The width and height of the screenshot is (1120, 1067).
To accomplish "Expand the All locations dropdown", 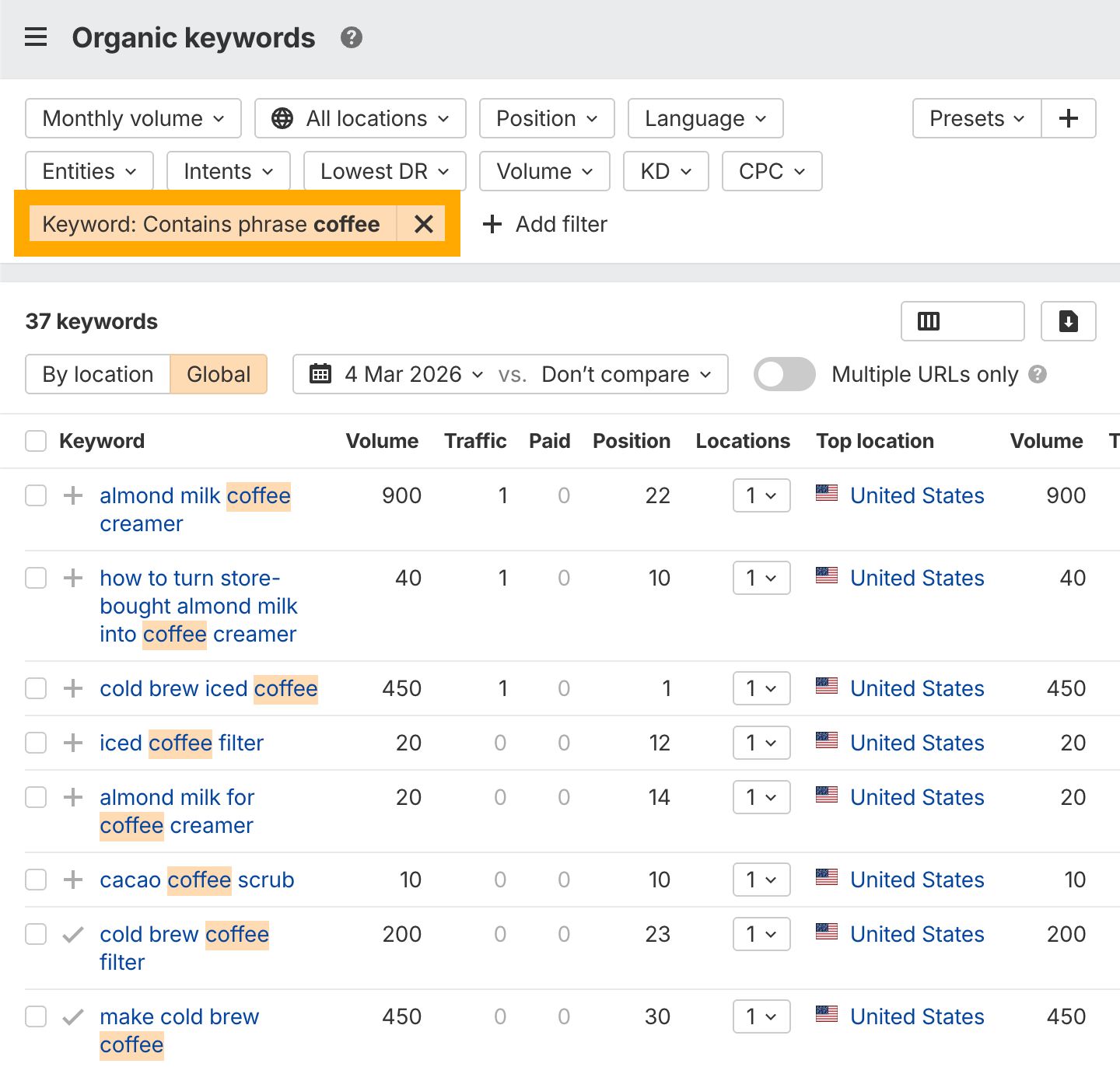I will pyautogui.click(x=360, y=118).
